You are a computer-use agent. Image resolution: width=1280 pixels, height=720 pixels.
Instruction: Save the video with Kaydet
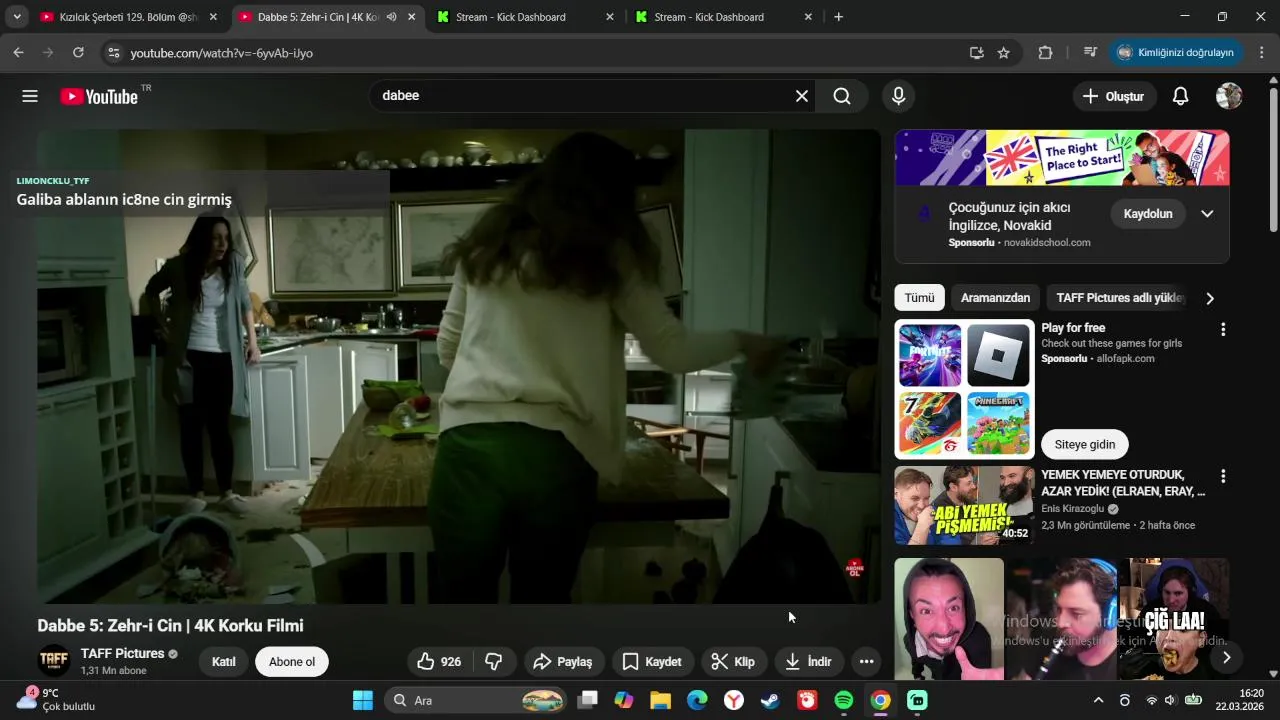[x=652, y=661]
